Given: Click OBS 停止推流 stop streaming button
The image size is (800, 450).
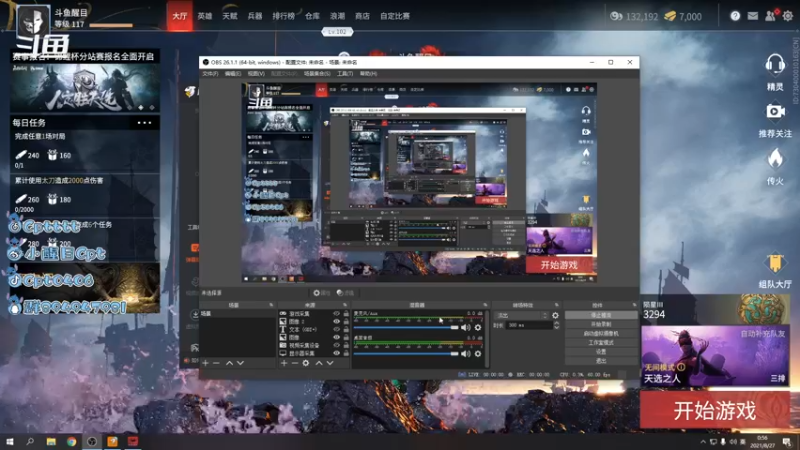Looking at the screenshot, I should (x=601, y=315).
